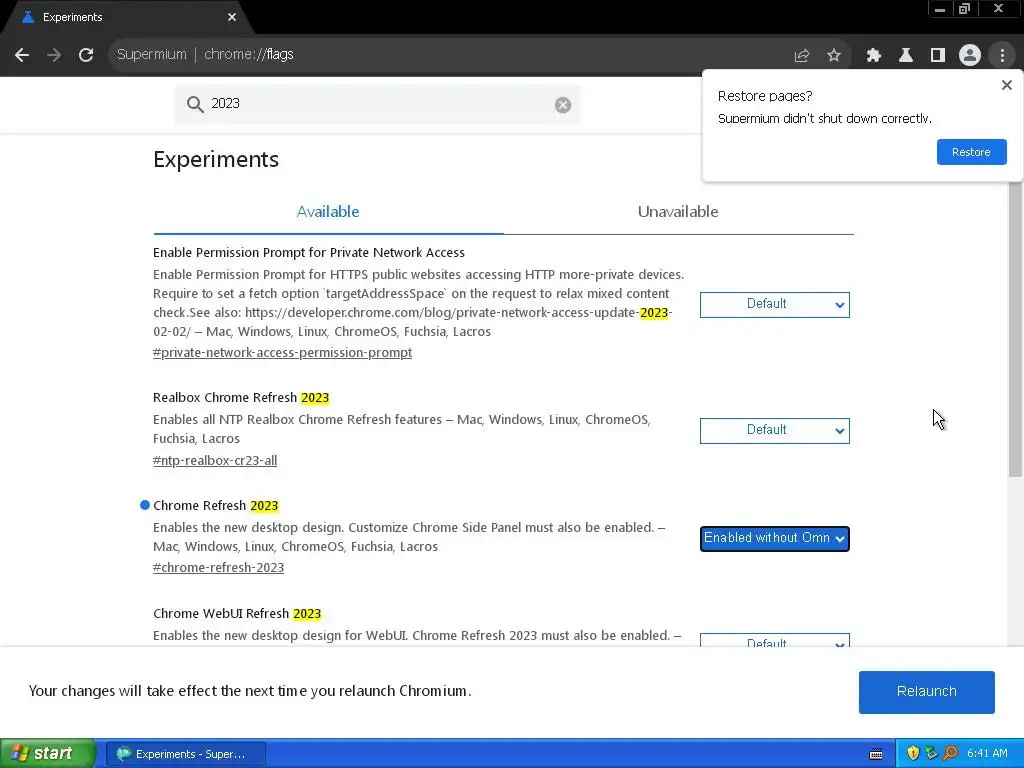The image size is (1024, 768).
Task: Click the magnifier icon in search flags box
Action: pyautogui.click(x=195, y=104)
